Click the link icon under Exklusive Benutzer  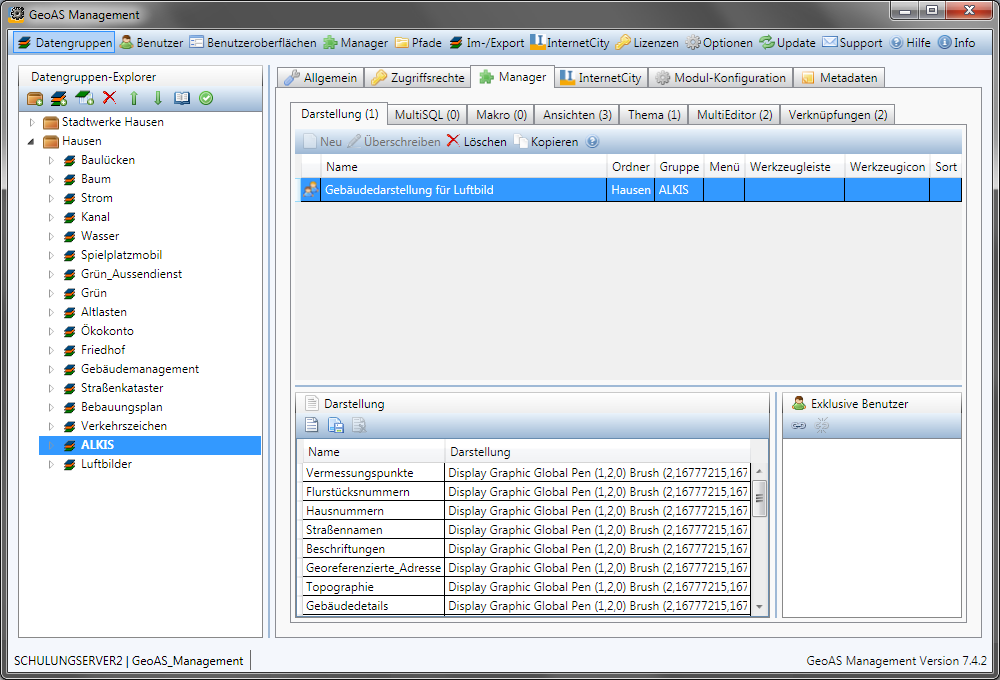pos(798,426)
